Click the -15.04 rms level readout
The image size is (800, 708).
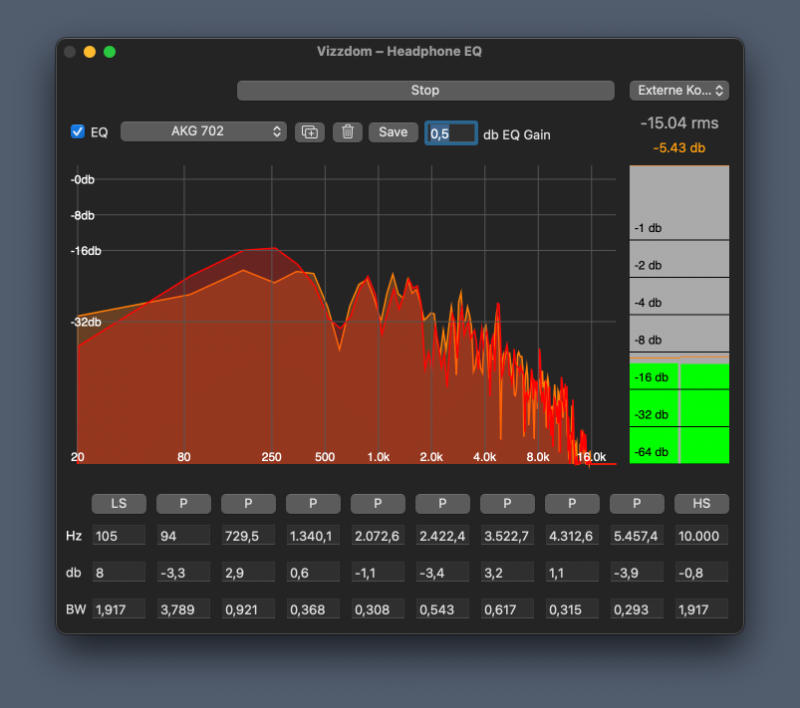679,123
